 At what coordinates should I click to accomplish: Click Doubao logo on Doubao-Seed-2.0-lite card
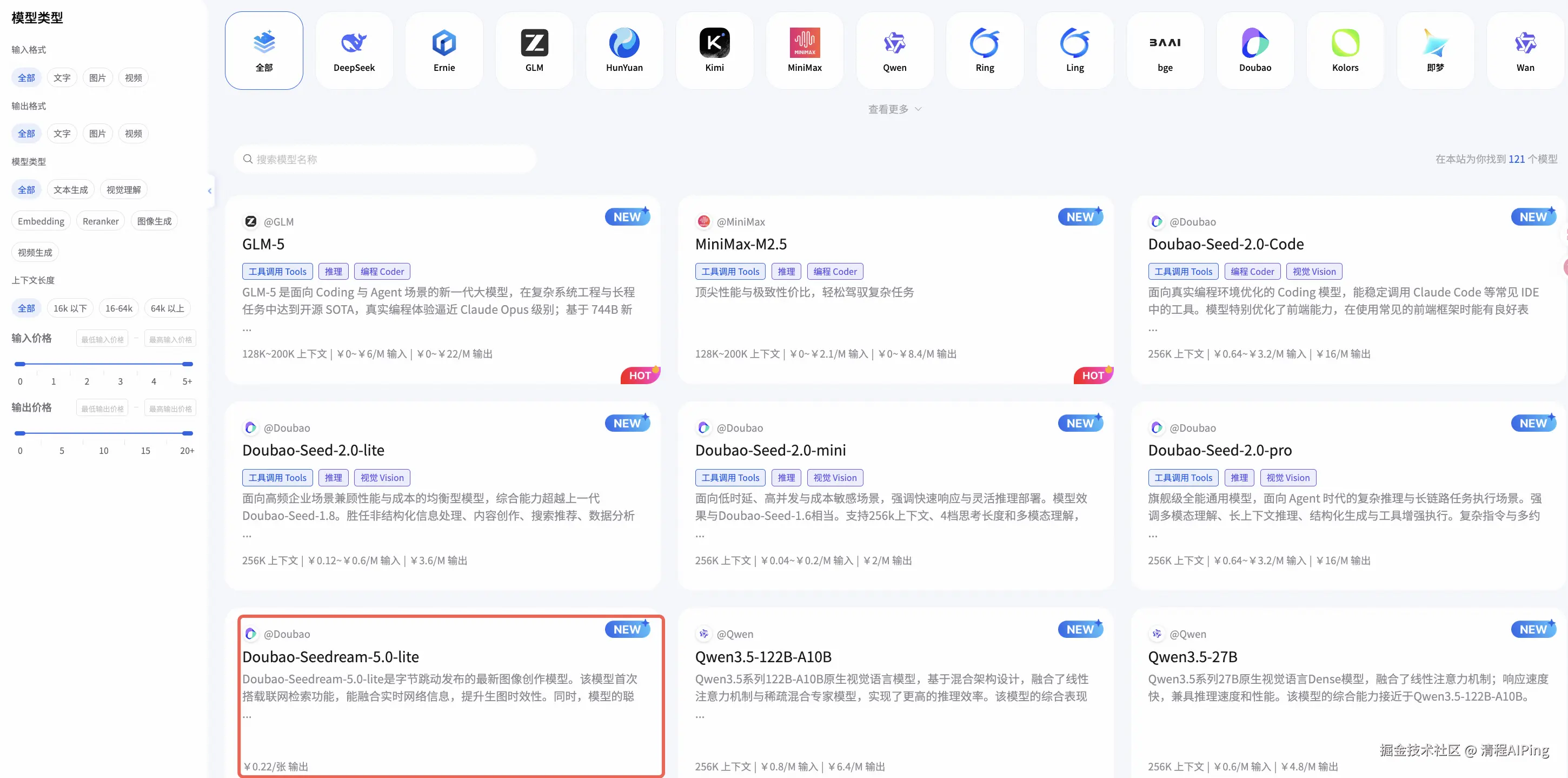(250, 428)
